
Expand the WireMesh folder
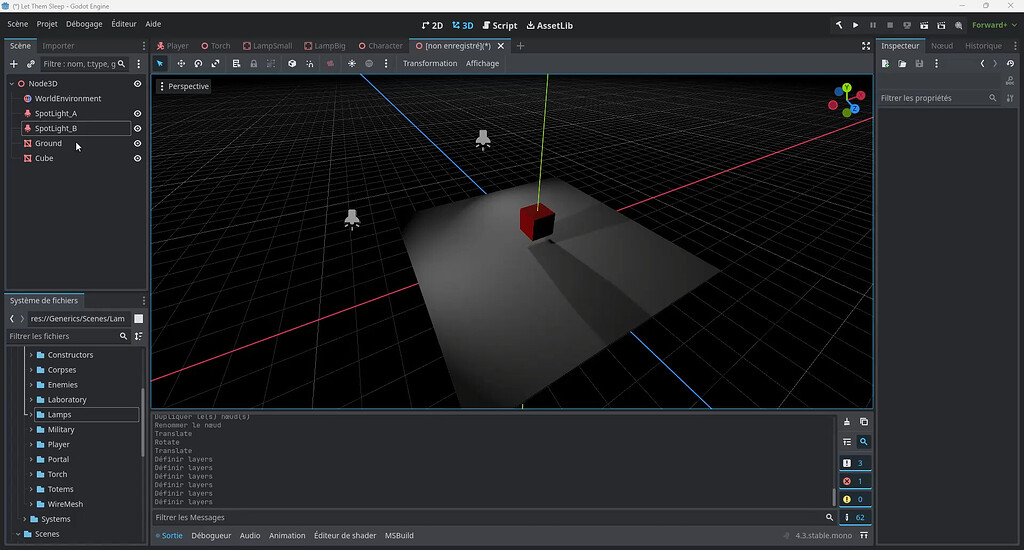pyautogui.click(x=31, y=504)
